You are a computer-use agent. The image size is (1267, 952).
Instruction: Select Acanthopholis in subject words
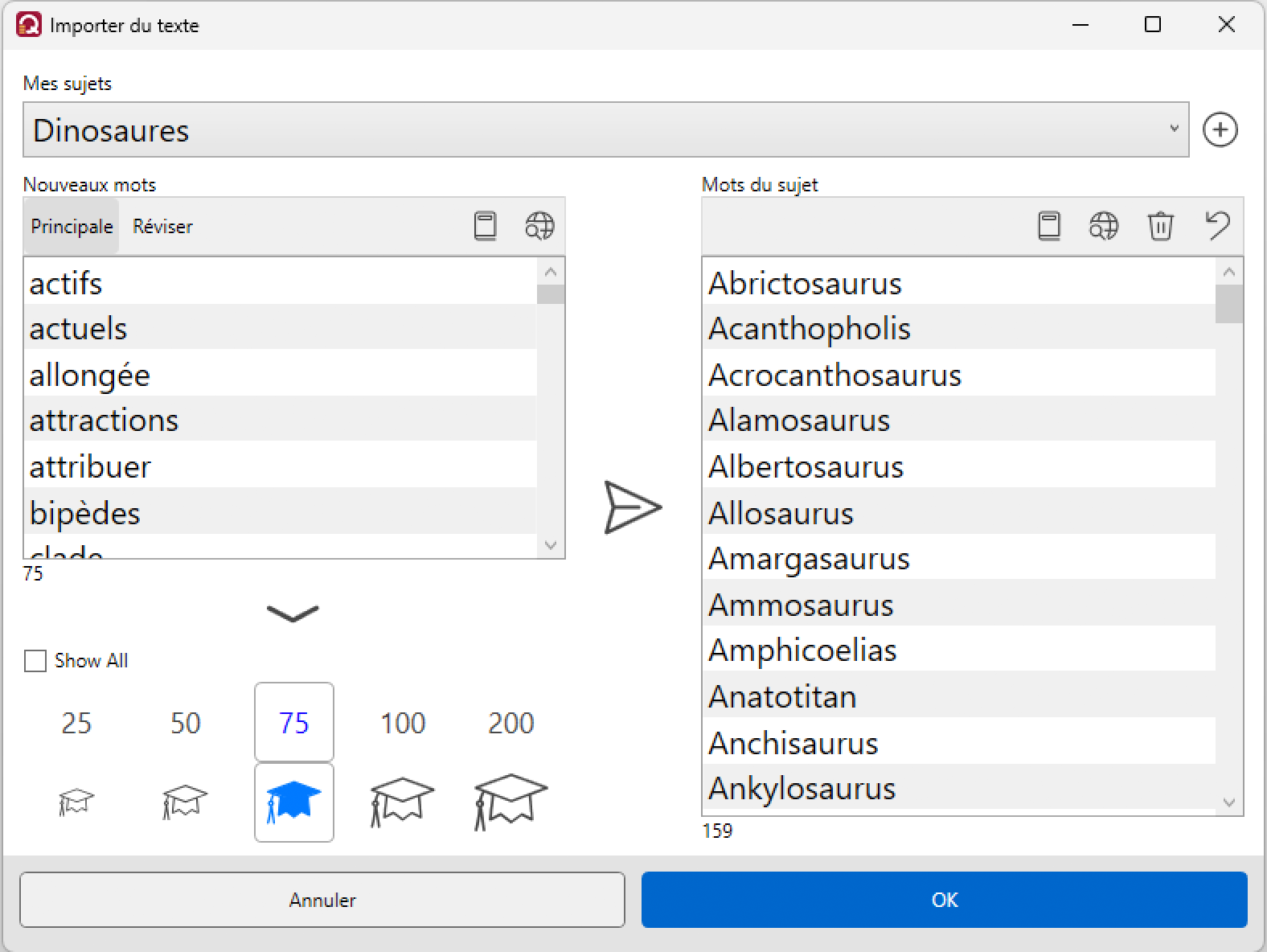(x=958, y=328)
